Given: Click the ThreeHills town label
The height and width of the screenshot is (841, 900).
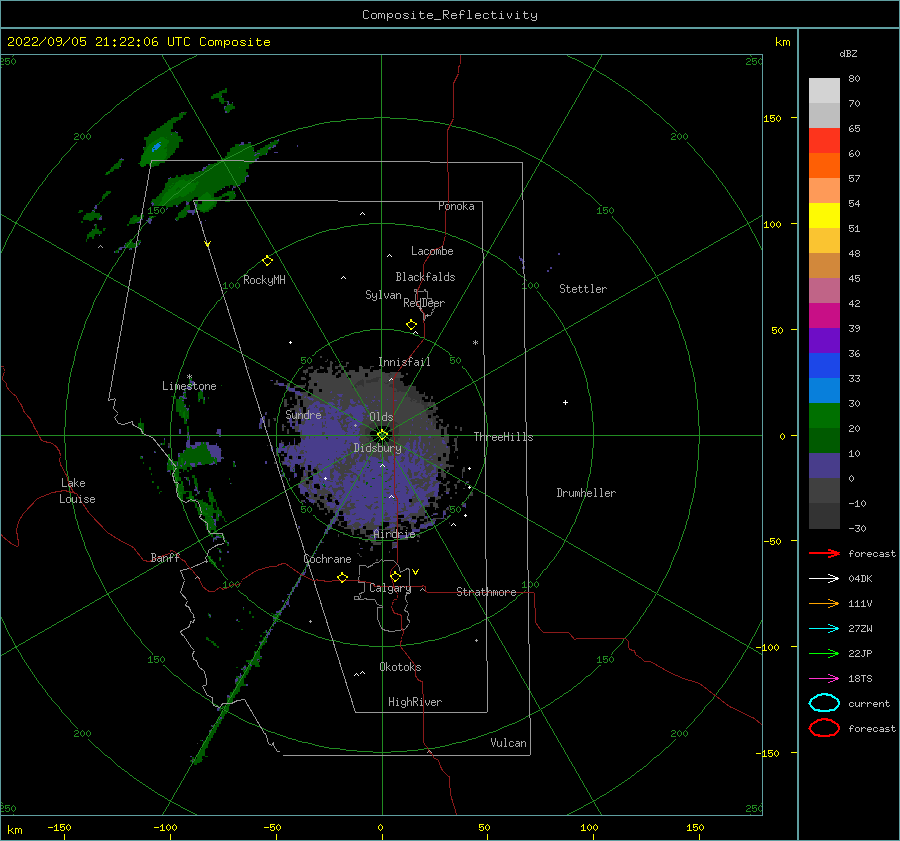Looking at the screenshot, I should (x=503, y=437).
